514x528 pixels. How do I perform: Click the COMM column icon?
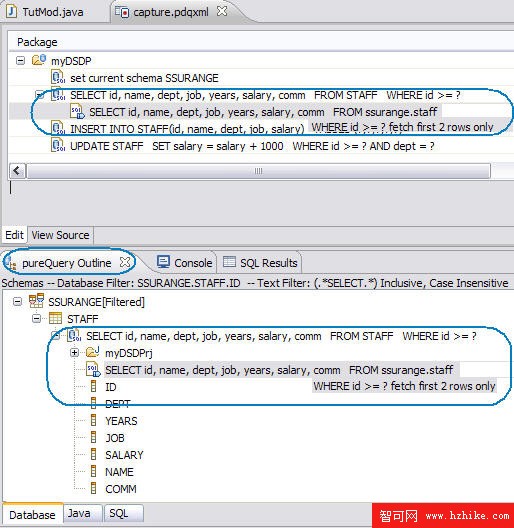[94, 488]
